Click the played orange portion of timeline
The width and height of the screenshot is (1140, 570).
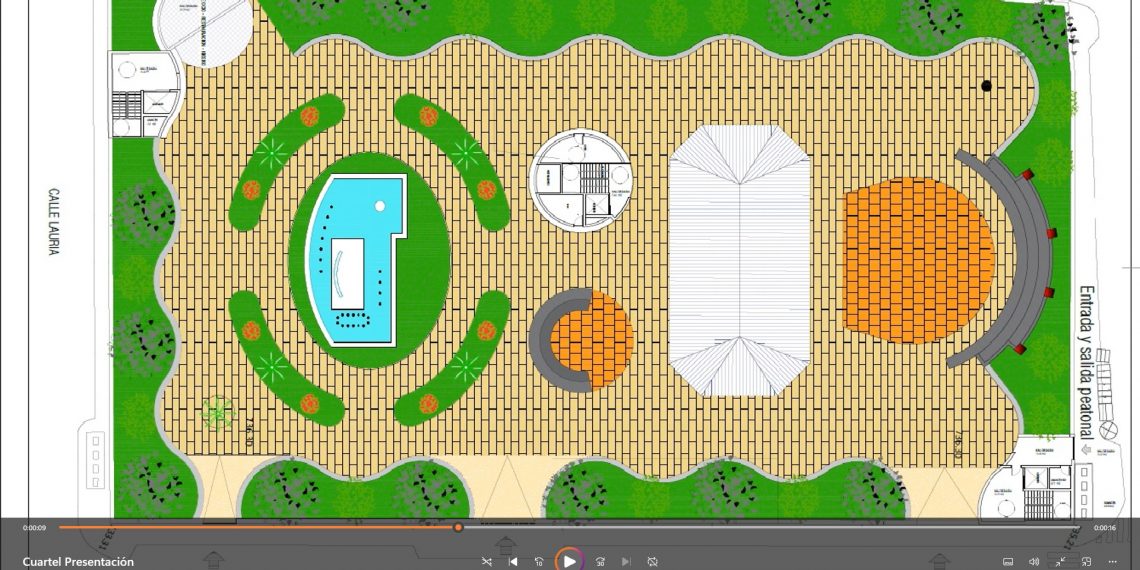[250, 527]
